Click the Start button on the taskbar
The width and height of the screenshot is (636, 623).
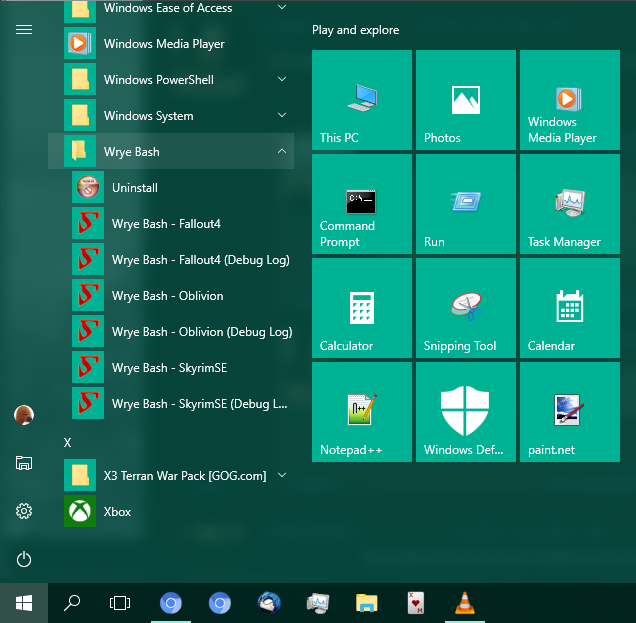click(x=24, y=603)
